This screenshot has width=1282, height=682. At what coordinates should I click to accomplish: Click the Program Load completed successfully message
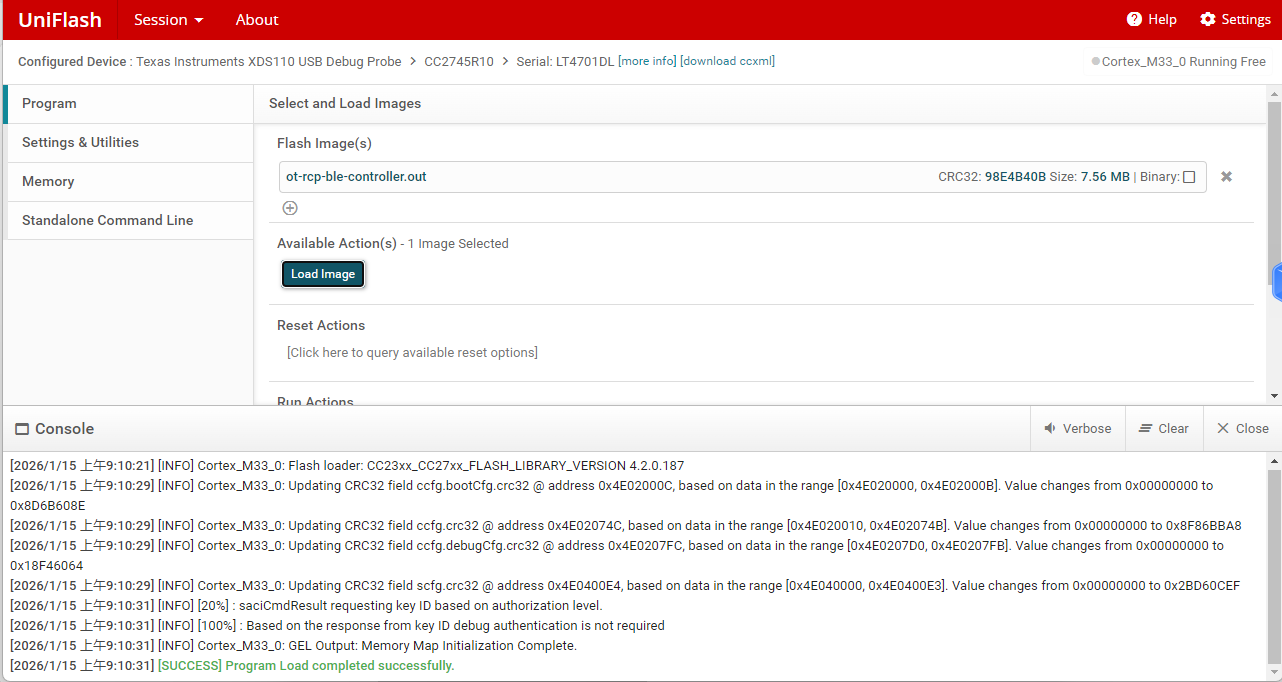pos(306,665)
